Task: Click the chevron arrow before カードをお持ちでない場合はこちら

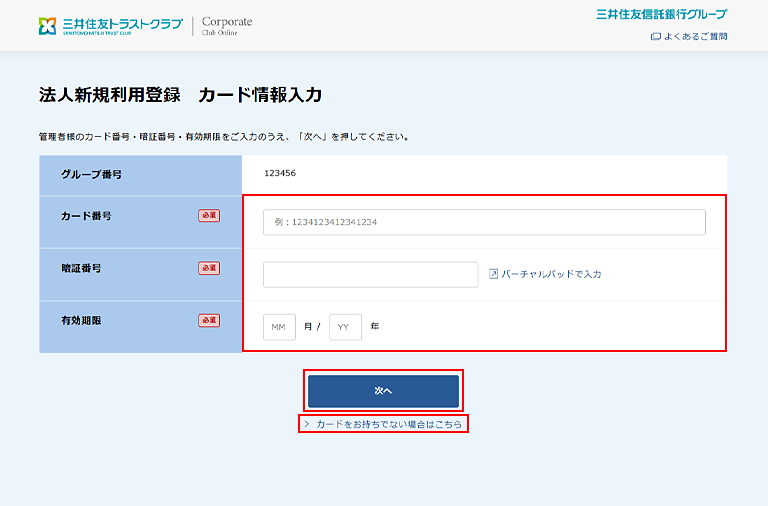Action: 307,424
